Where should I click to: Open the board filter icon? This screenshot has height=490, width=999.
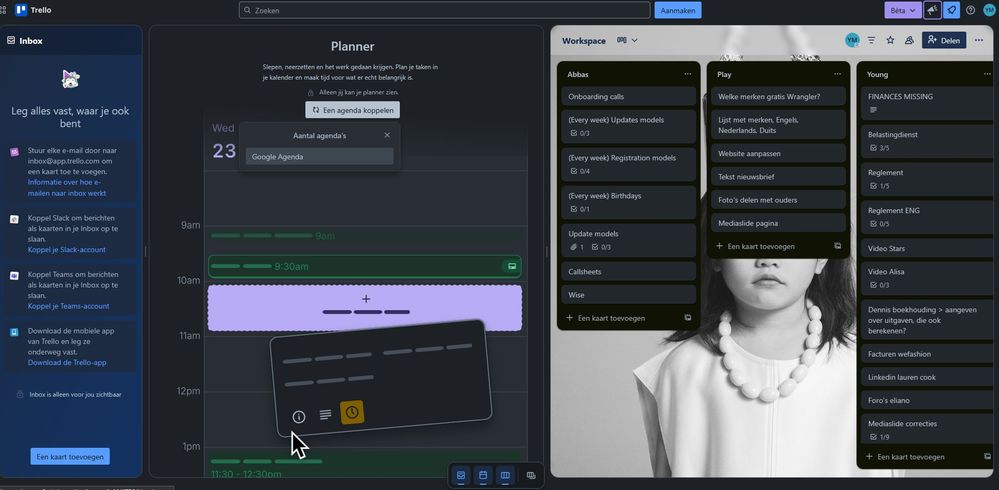click(871, 40)
